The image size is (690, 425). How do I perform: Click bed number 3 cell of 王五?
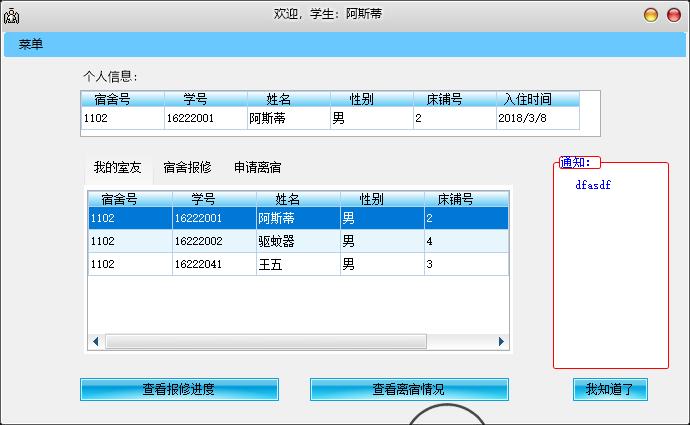click(466, 264)
